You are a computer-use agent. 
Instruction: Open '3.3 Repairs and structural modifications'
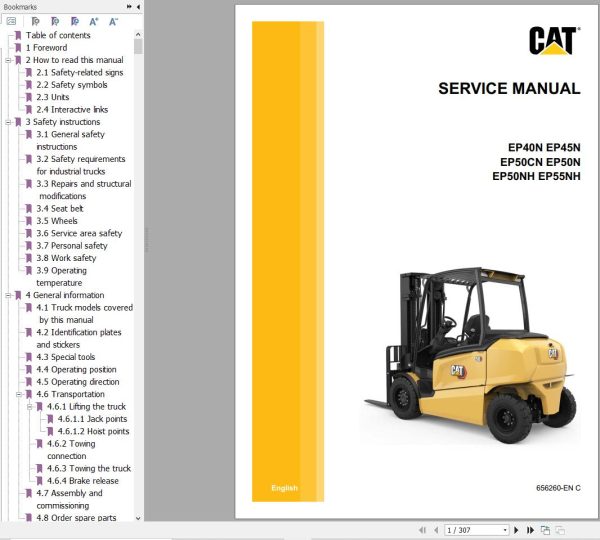point(84,190)
